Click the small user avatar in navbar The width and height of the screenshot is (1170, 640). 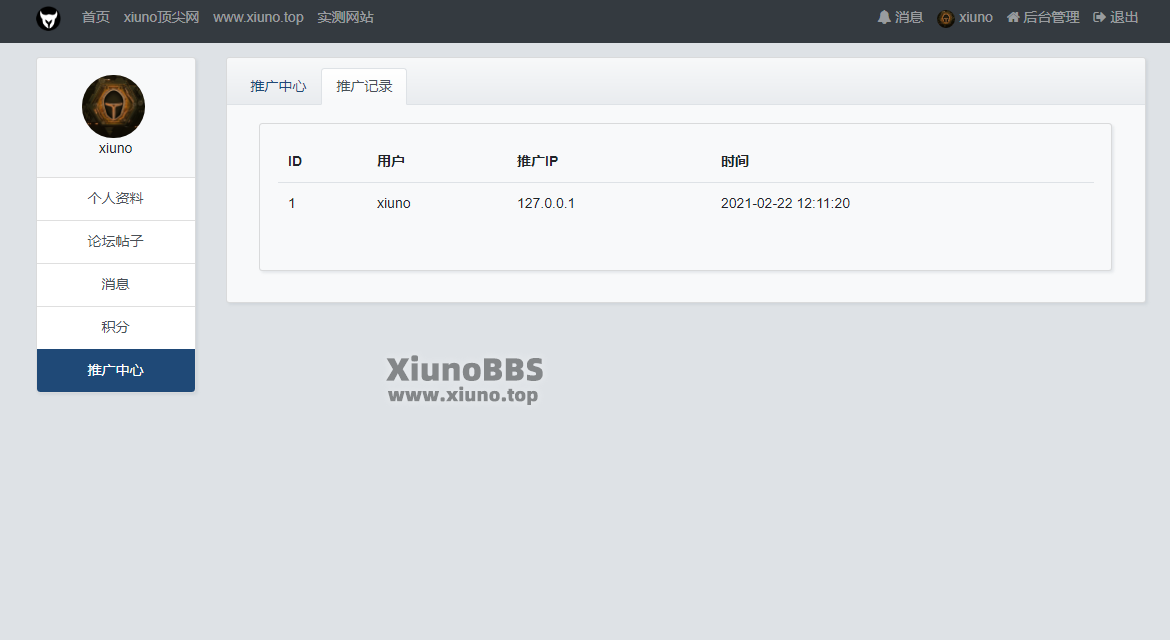pyautogui.click(x=945, y=18)
